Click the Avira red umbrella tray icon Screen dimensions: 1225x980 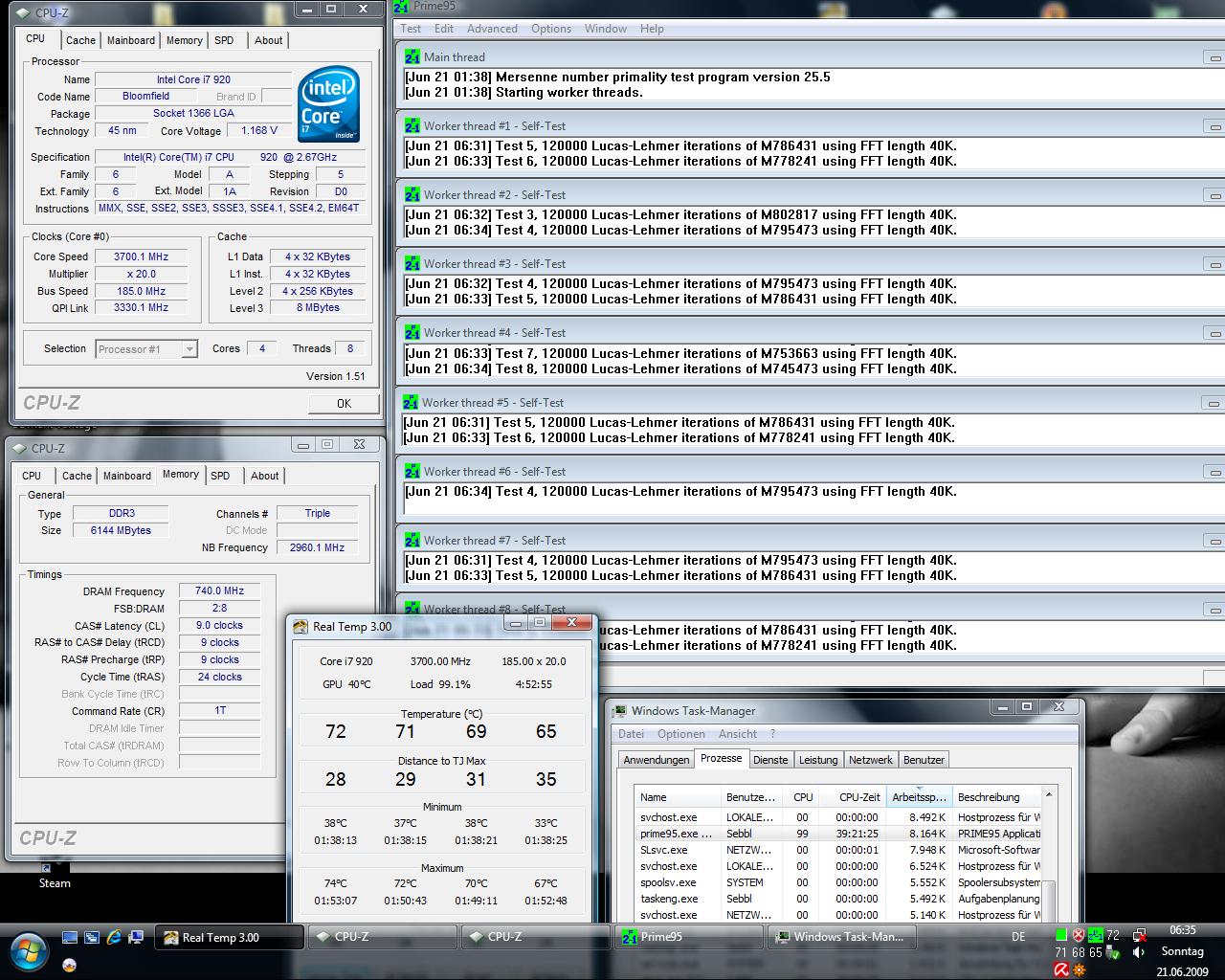pyautogui.click(x=1060, y=969)
